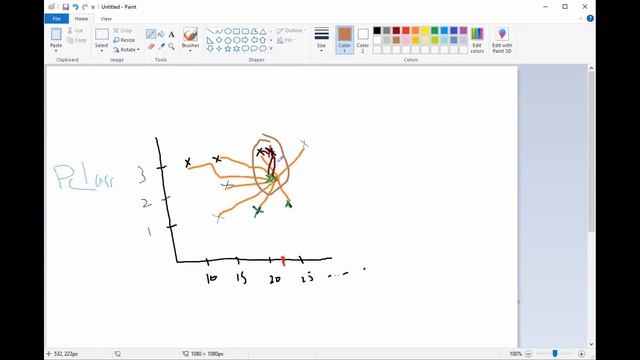Click the Crop tool

122,31
